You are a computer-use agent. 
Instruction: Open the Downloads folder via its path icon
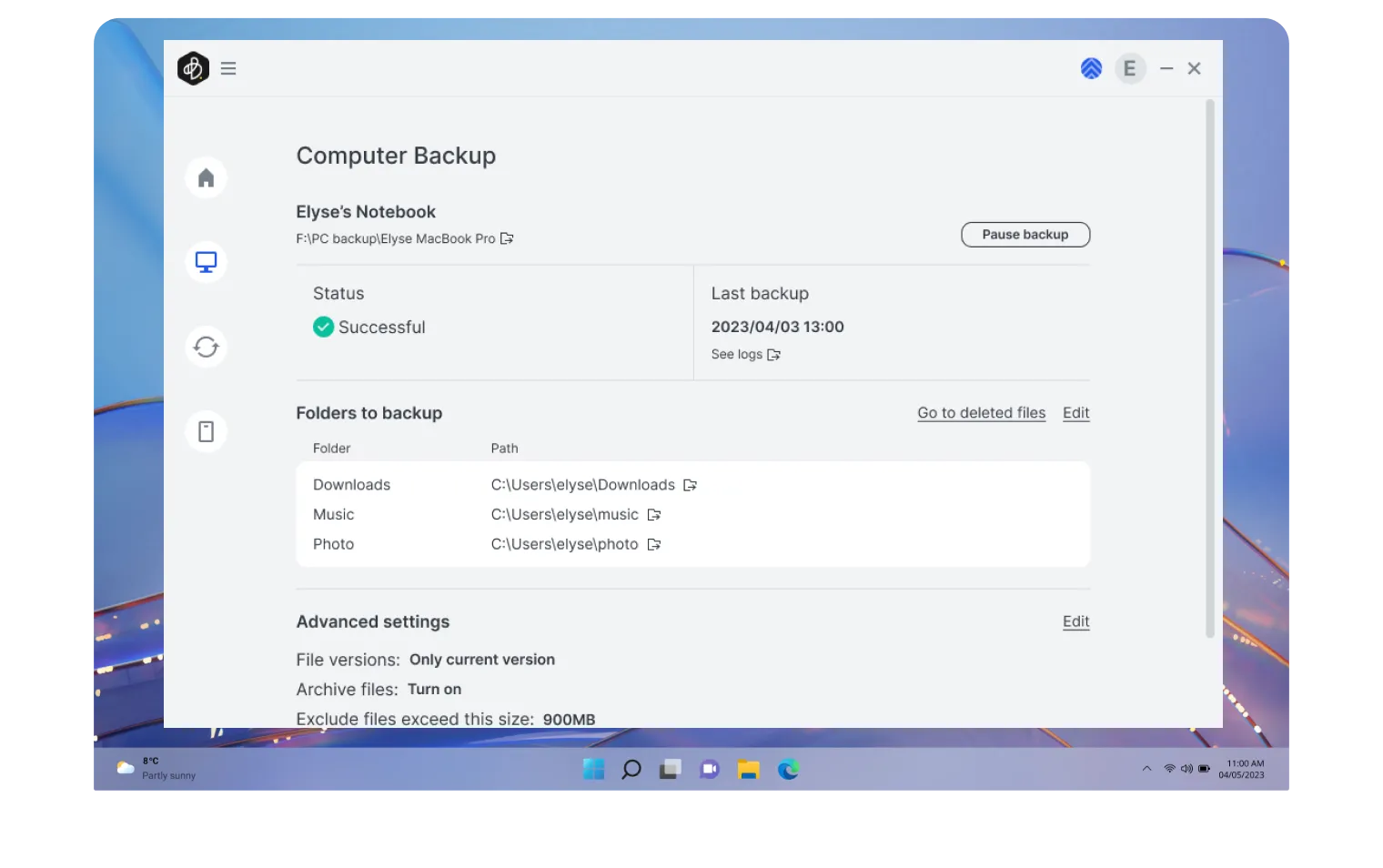point(690,484)
